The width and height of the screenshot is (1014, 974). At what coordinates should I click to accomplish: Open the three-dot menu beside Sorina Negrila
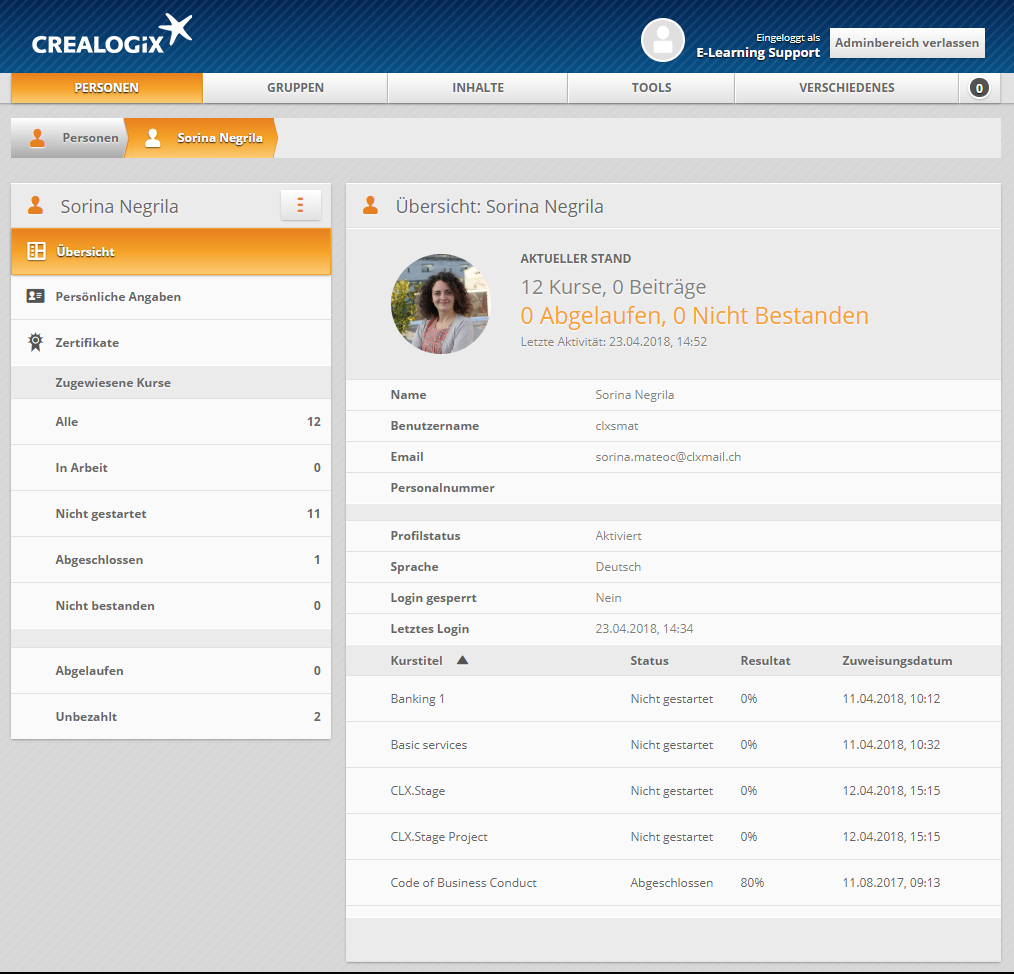coord(300,205)
